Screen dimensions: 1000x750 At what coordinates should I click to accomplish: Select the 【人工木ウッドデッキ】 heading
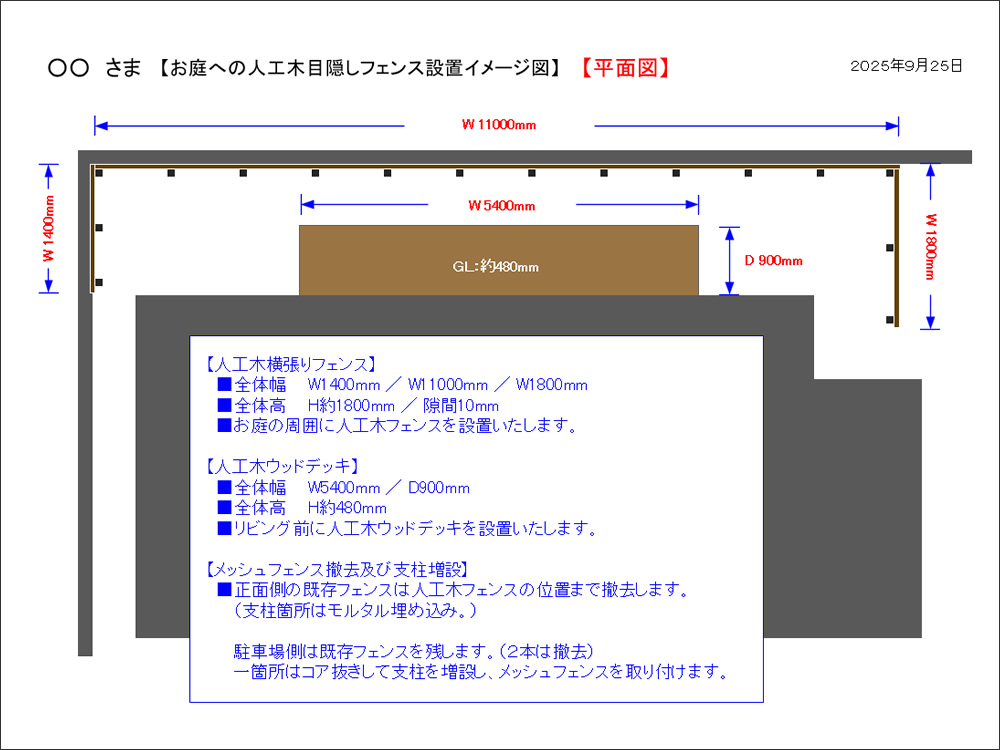coord(282,467)
